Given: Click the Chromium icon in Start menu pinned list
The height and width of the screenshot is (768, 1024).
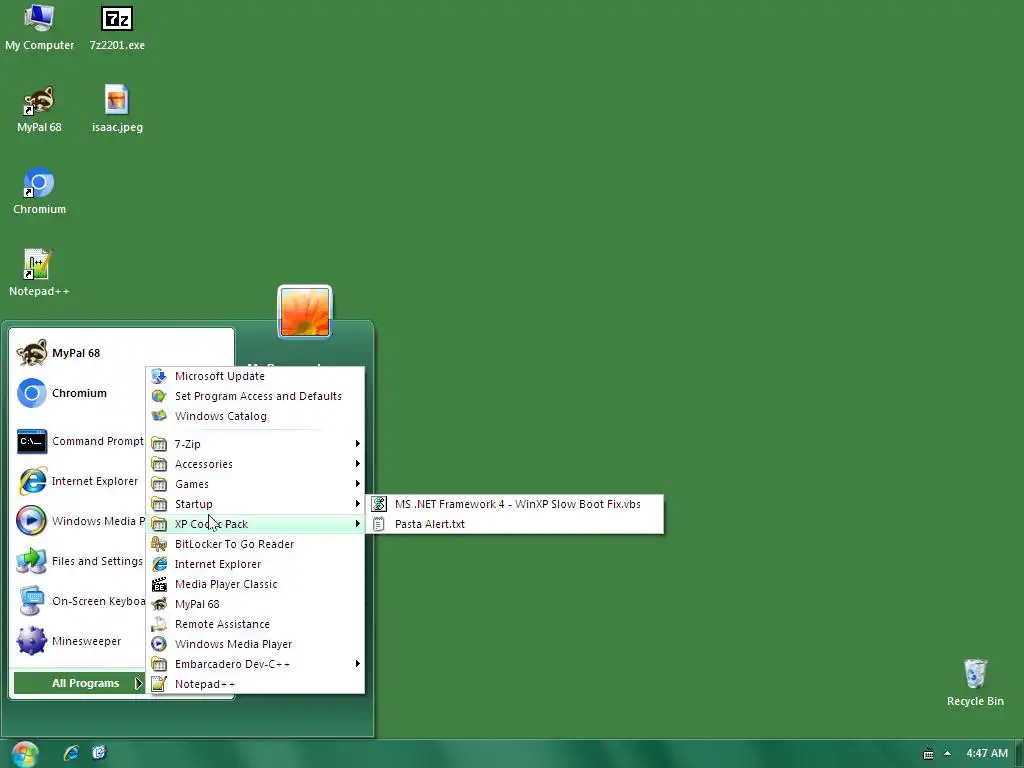Looking at the screenshot, I should (31, 393).
